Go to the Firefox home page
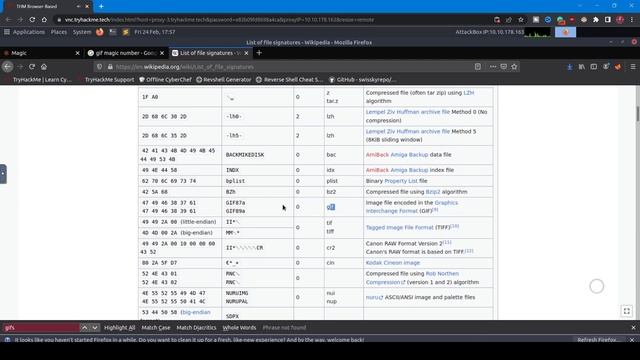640x360 pixels. (44, 67)
